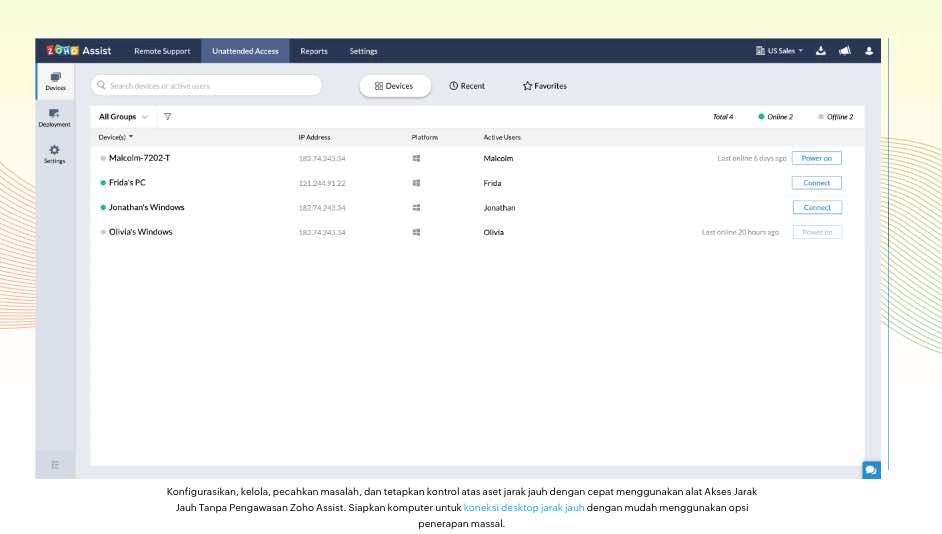The image size is (942, 534).
Task: Switch to the Remote Support tab
Action: point(162,51)
